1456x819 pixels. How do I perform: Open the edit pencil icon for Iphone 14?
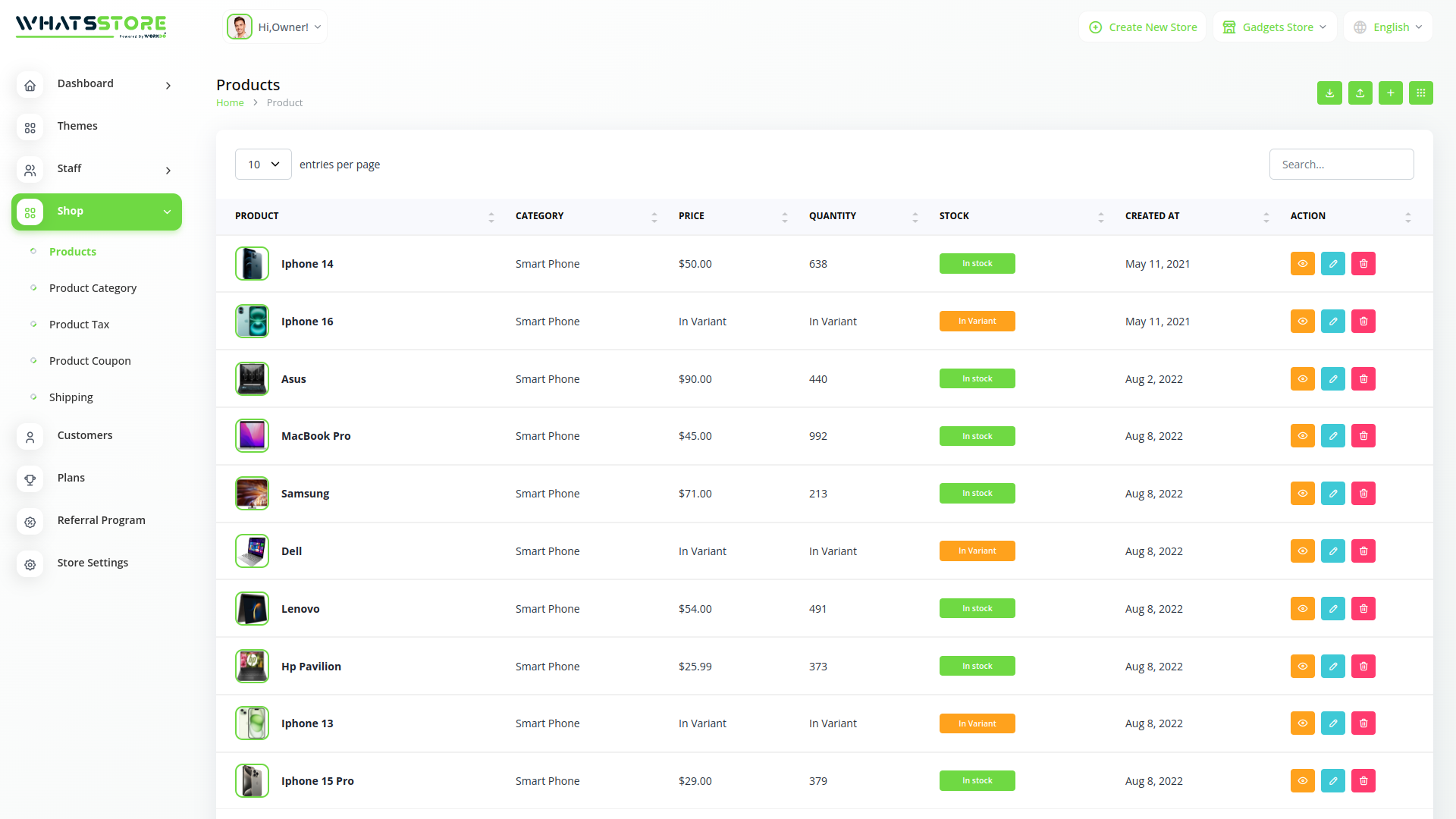1332,263
